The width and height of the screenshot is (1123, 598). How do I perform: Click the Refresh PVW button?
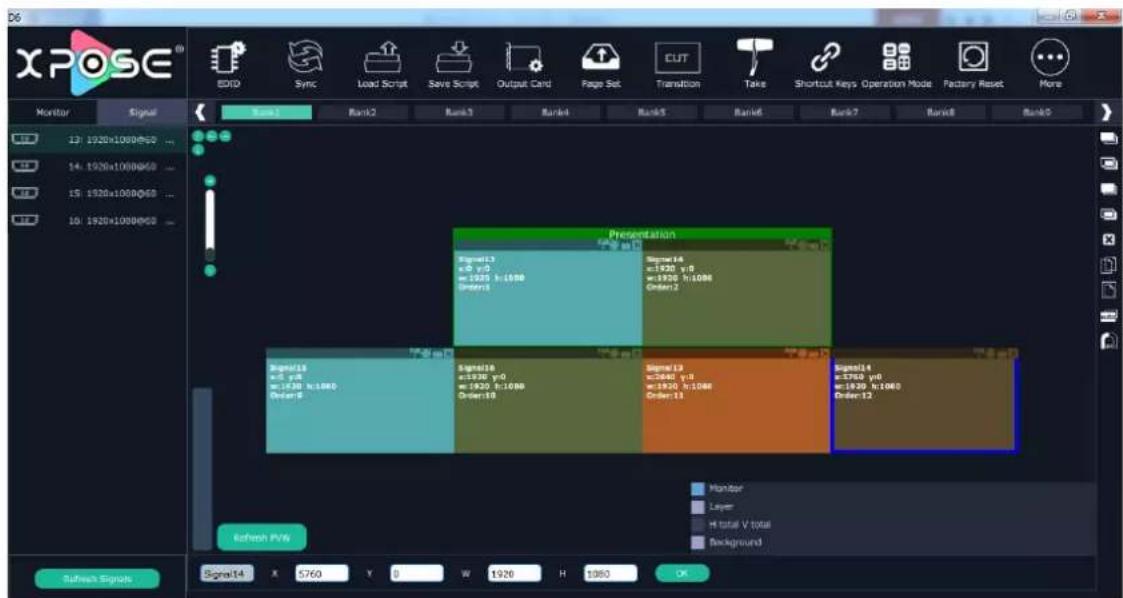point(261,537)
